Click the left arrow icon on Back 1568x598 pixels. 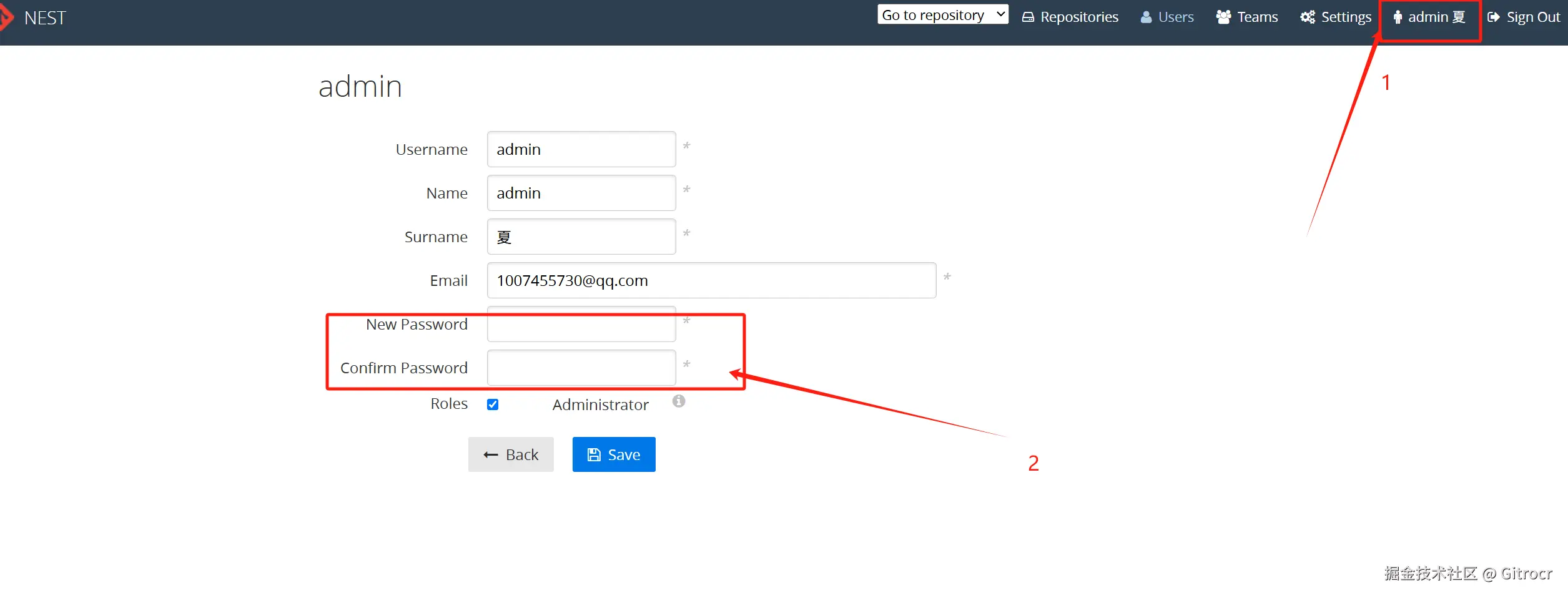click(491, 455)
